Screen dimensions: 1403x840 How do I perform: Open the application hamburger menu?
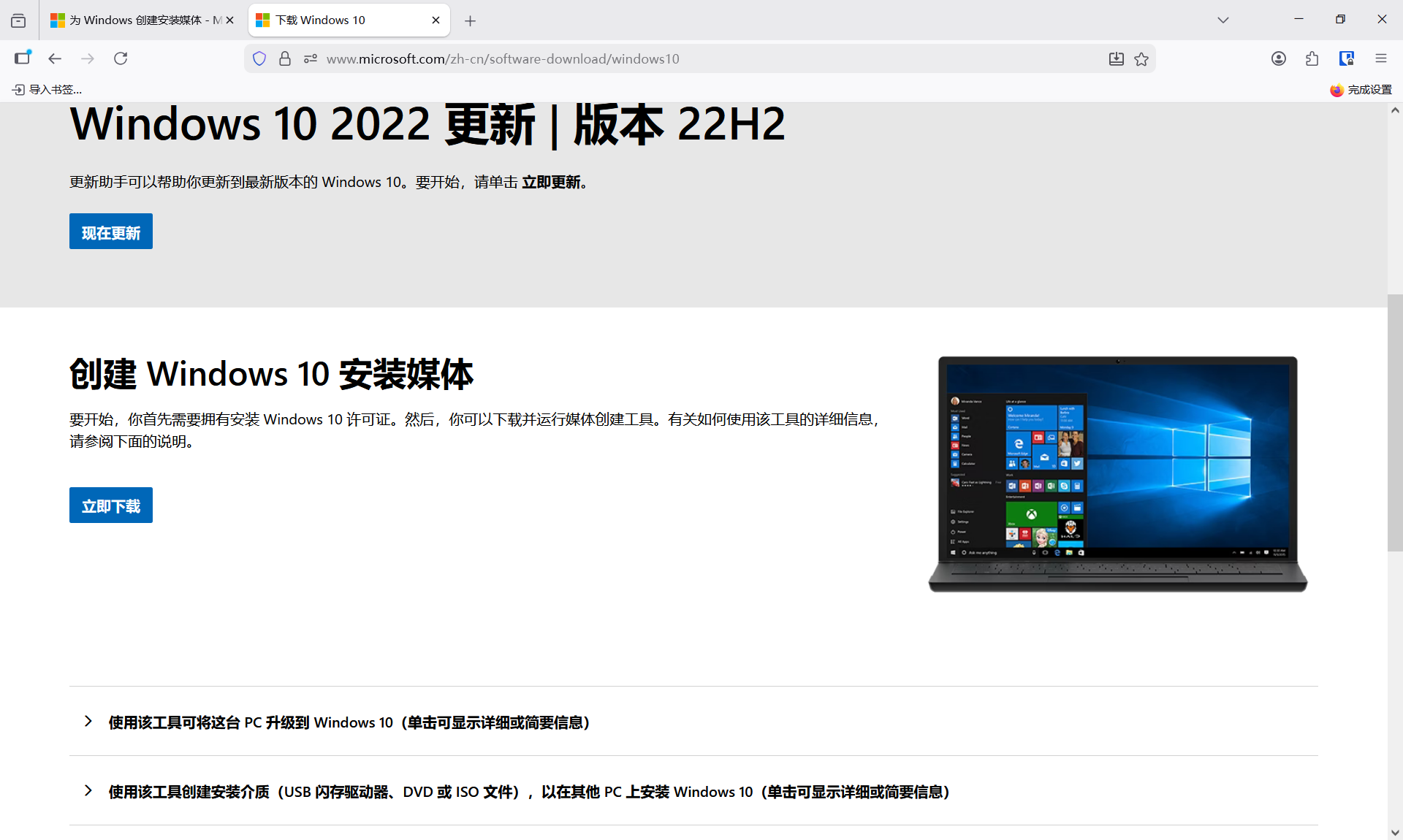point(1381,58)
